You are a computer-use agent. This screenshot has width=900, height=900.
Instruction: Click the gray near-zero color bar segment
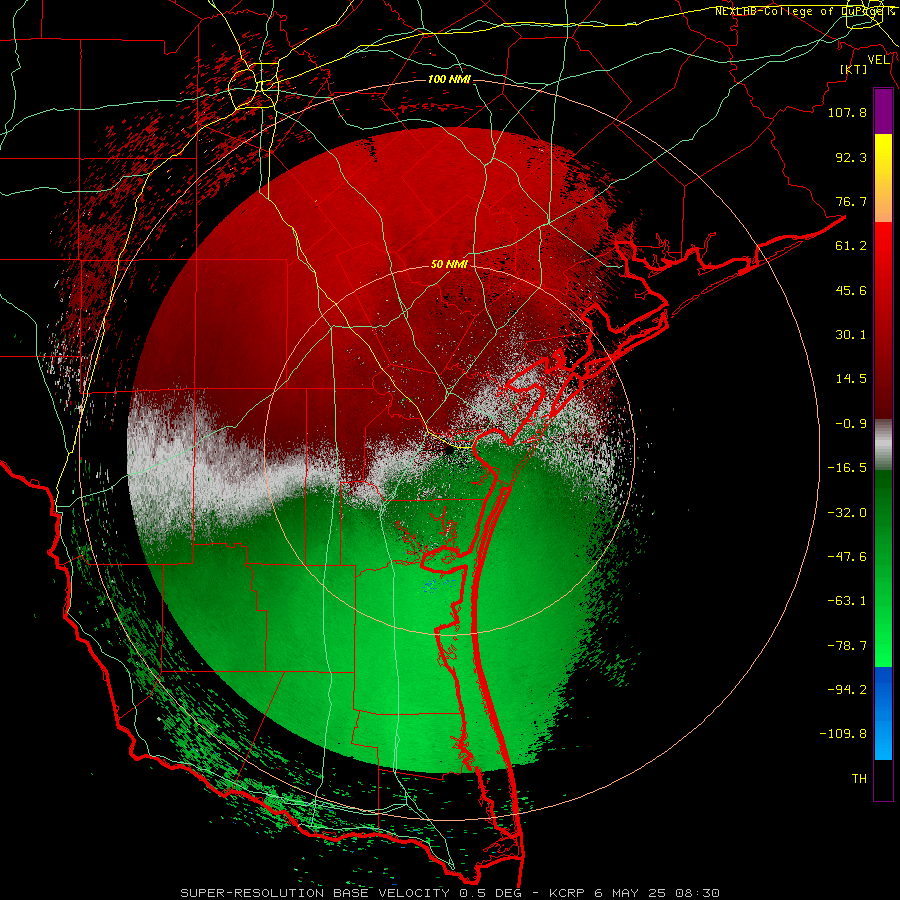(883, 445)
